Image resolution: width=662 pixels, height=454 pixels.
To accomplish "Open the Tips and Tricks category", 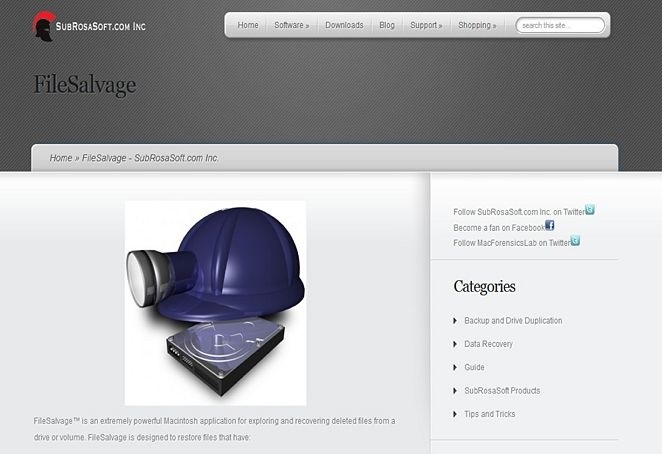I will tap(490, 414).
